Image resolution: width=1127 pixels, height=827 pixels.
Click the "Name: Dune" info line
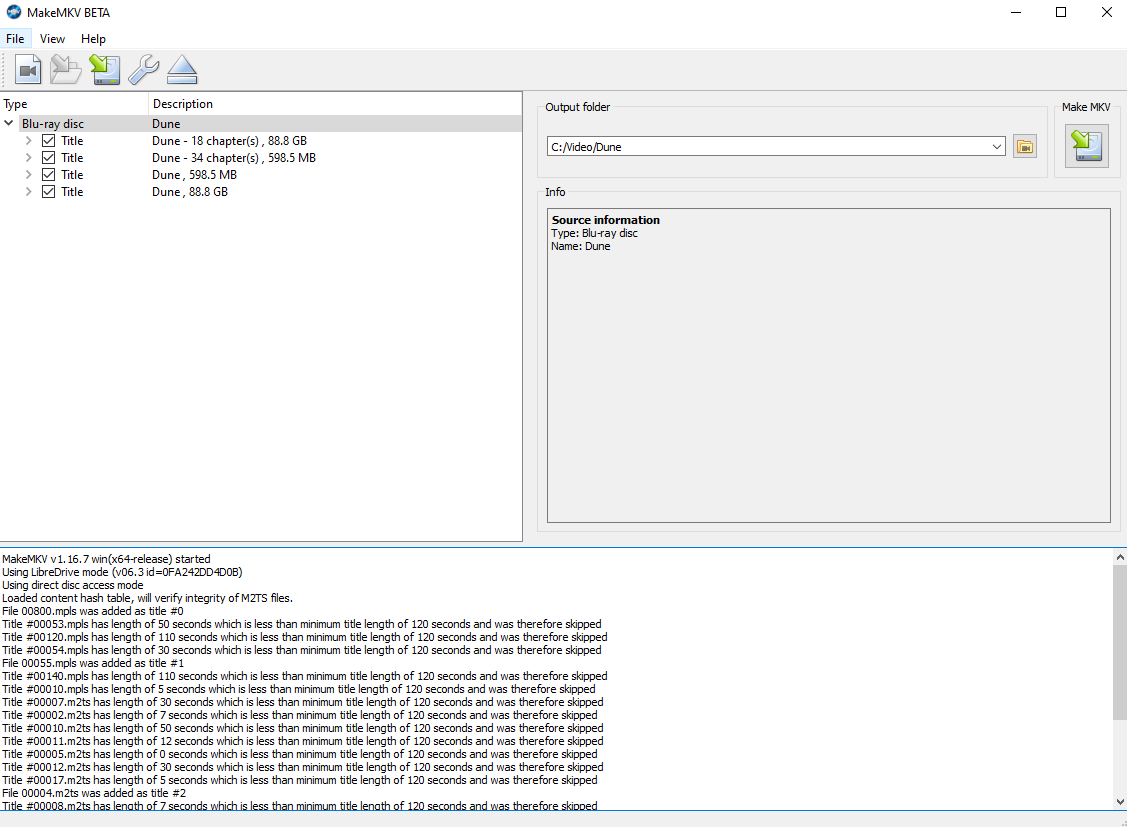(581, 246)
